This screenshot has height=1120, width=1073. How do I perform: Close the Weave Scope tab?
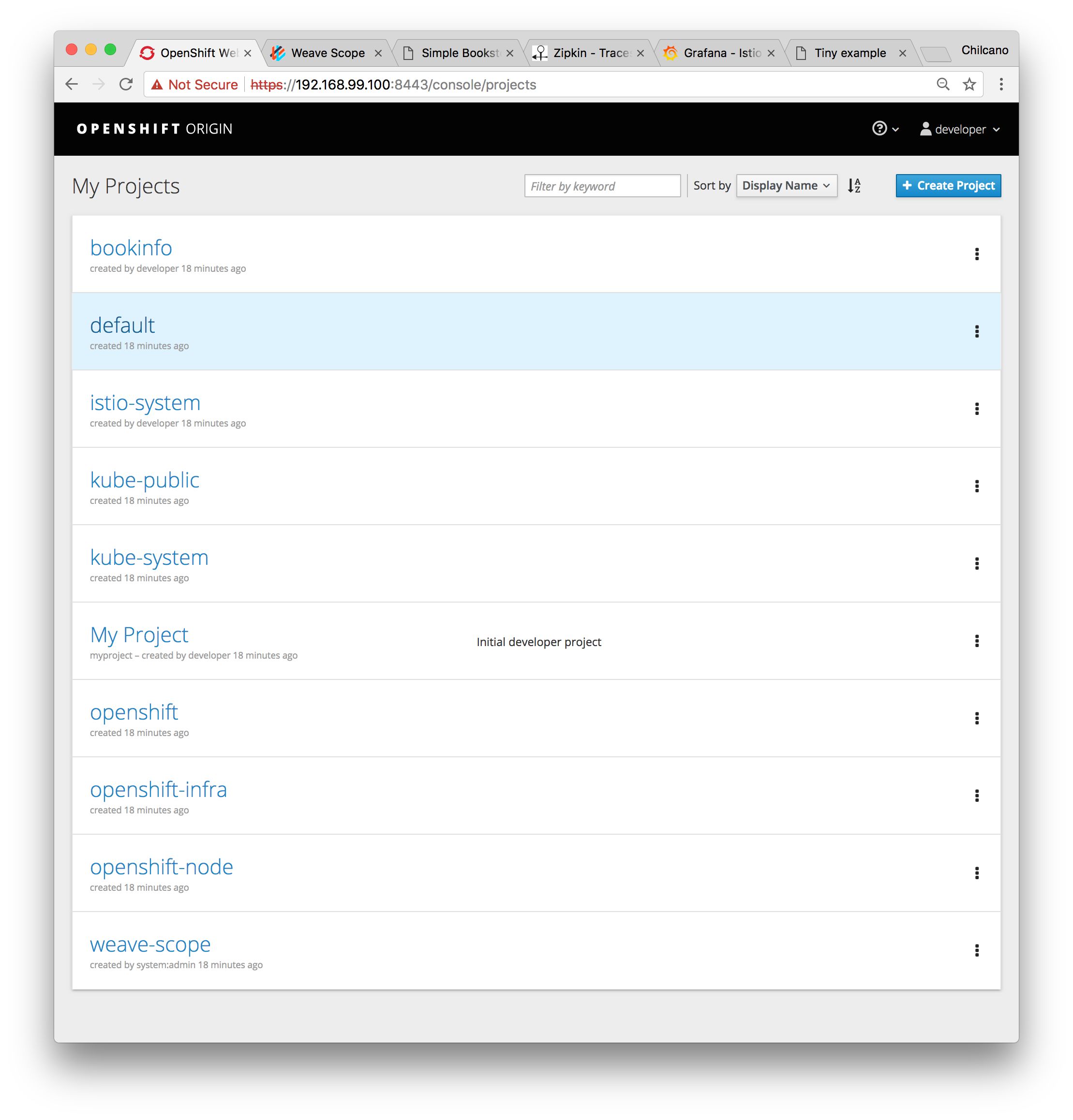(378, 53)
